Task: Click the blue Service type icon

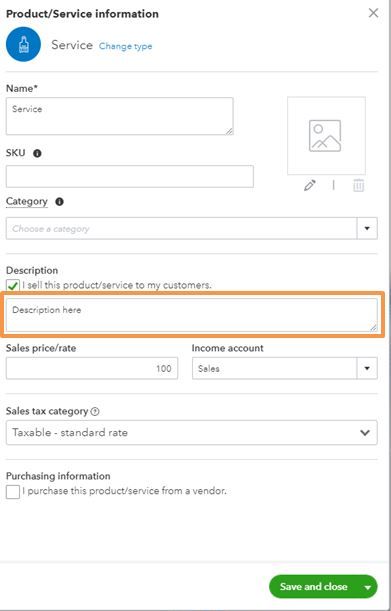Action: tap(23, 45)
